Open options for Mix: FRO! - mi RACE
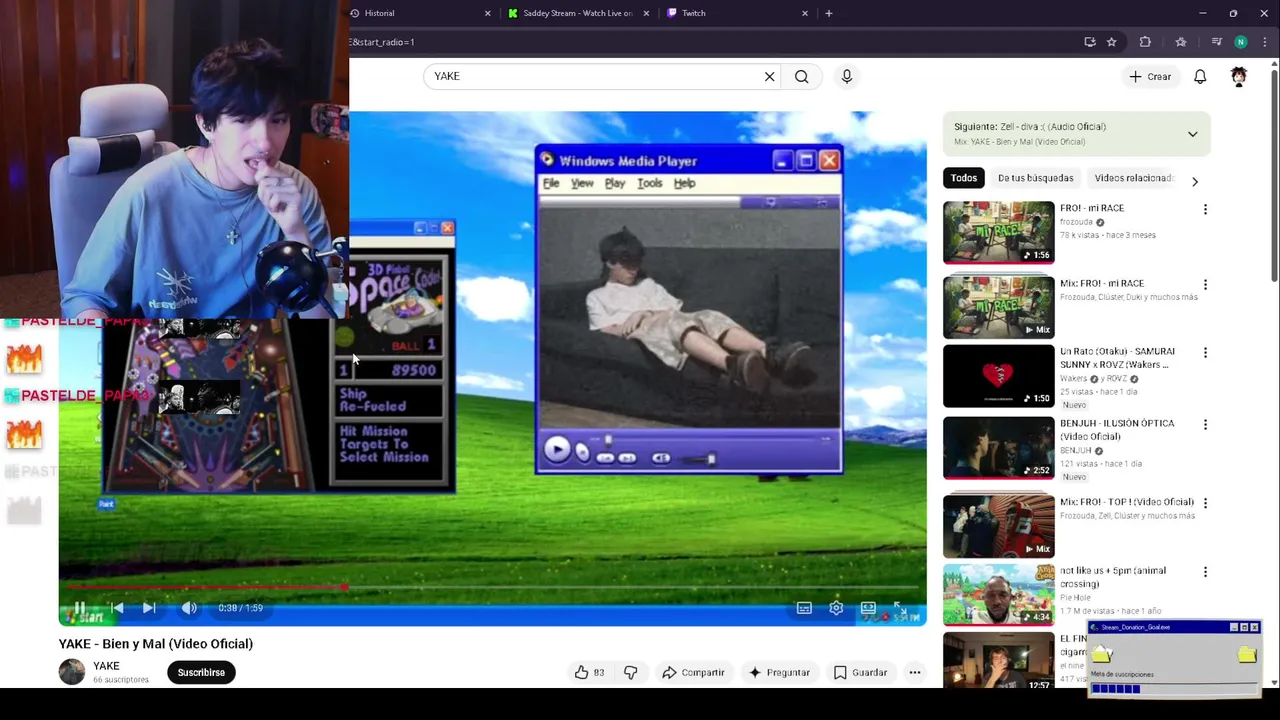 click(x=1205, y=285)
